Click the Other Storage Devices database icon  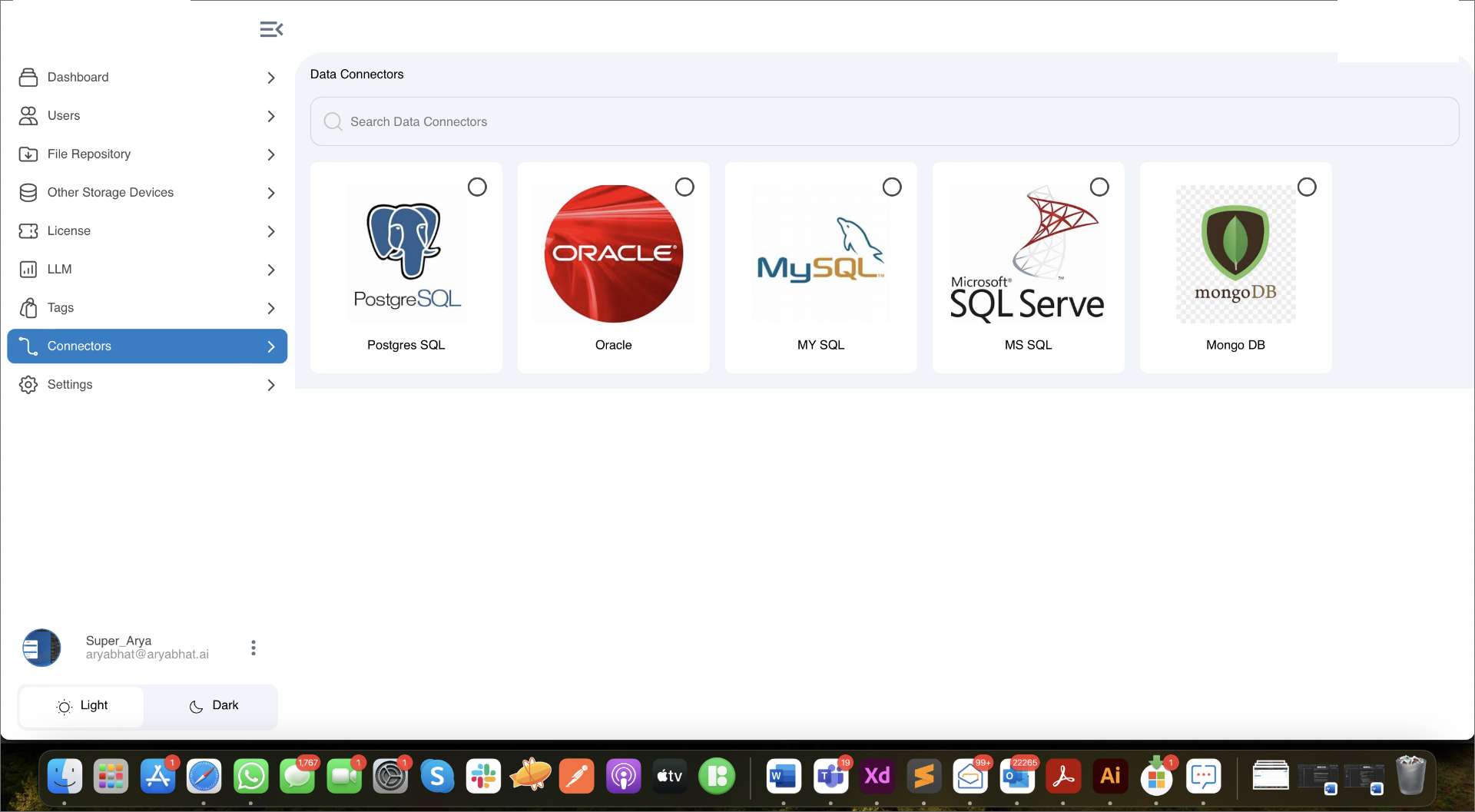pyautogui.click(x=28, y=192)
